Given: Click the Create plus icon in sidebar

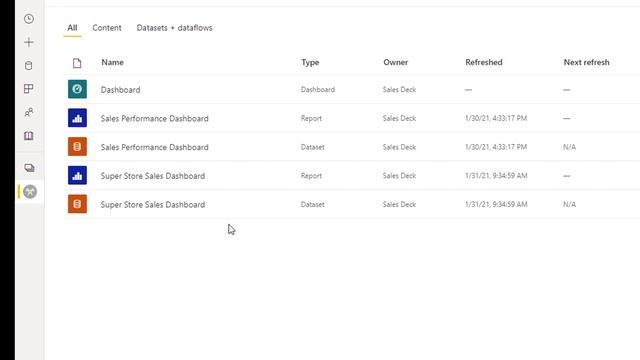Looking at the screenshot, I should pos(29,42).
